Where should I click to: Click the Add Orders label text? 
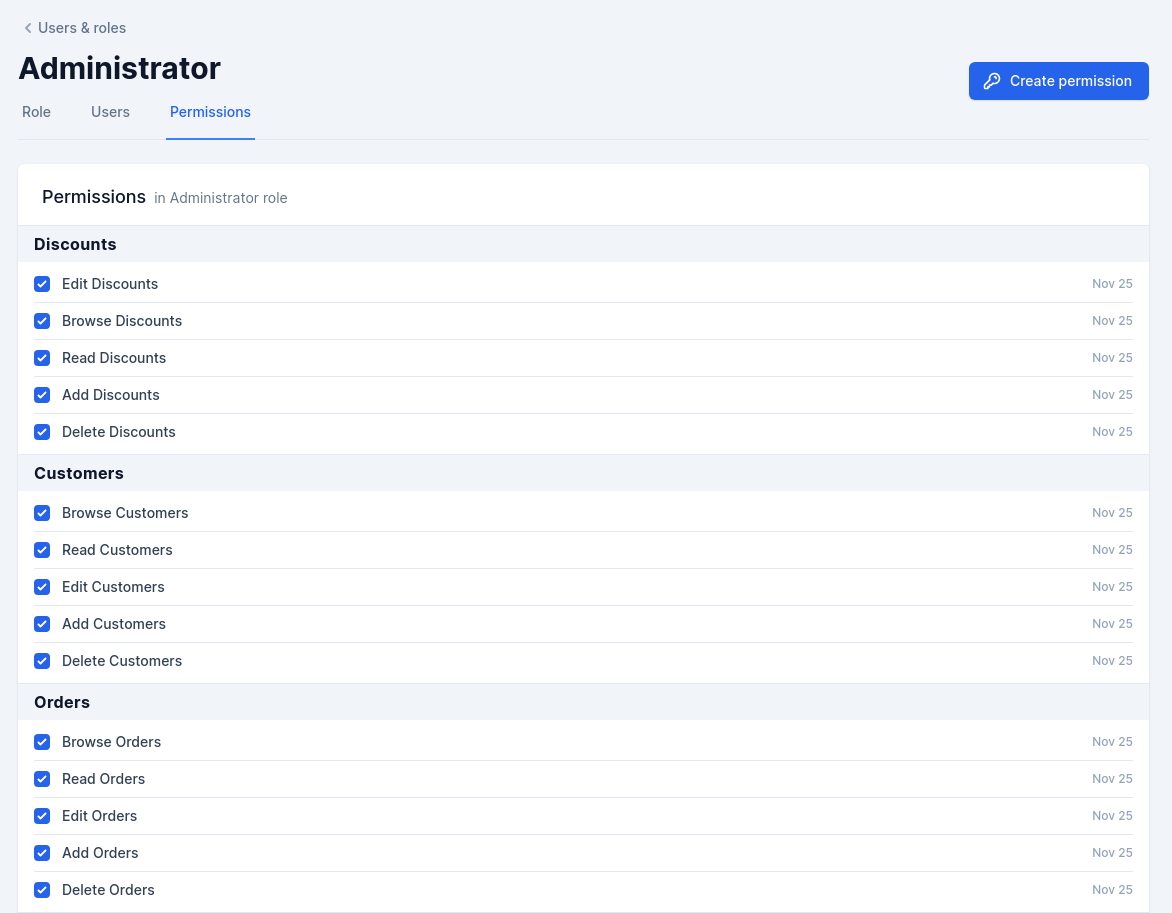100,853
